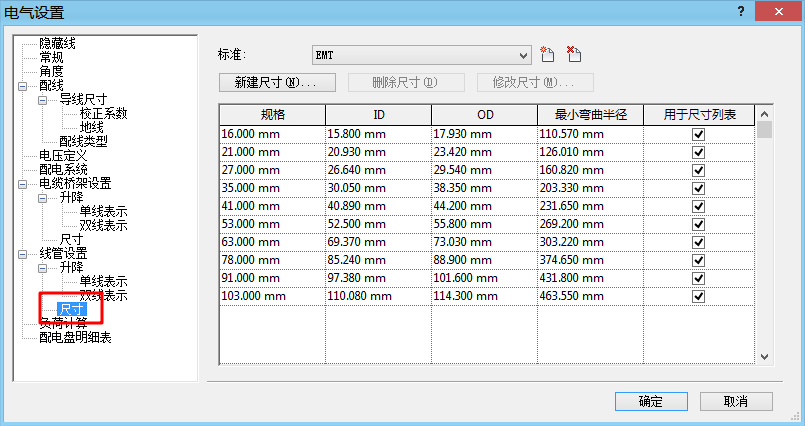Click the ID column header
This screenshot has height=426, width=805.
tap(379, 115)
